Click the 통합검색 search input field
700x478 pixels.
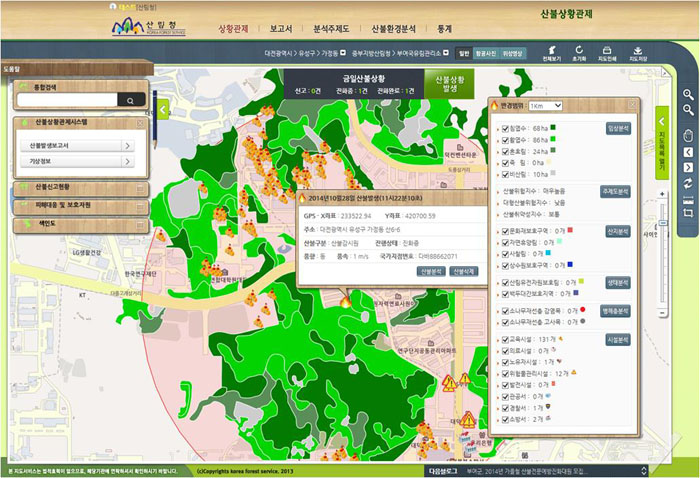click(69, 100)
